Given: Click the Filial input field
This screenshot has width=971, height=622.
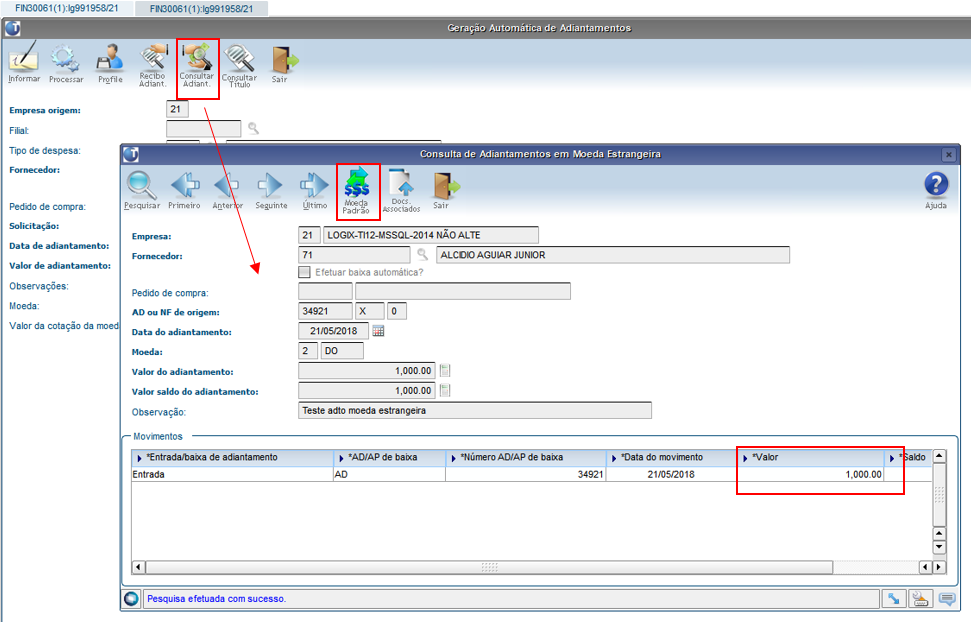Looking at the screenshot, I should (204, 129).
